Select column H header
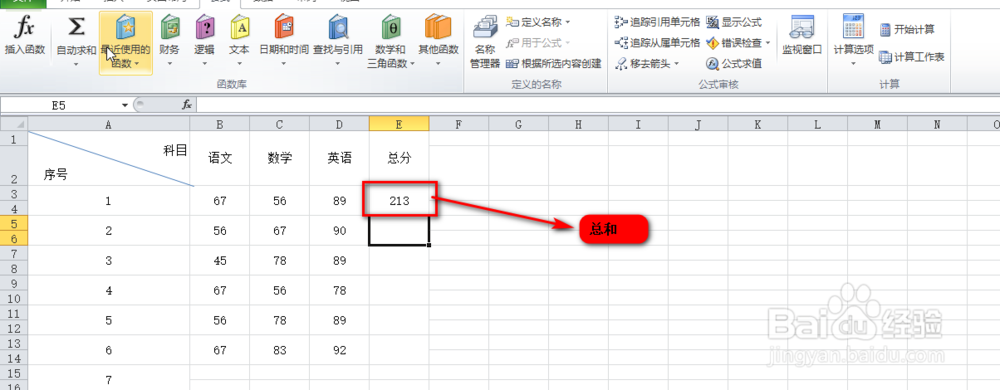The height and width of the screenshot is (390, 1000). [578, 124]
